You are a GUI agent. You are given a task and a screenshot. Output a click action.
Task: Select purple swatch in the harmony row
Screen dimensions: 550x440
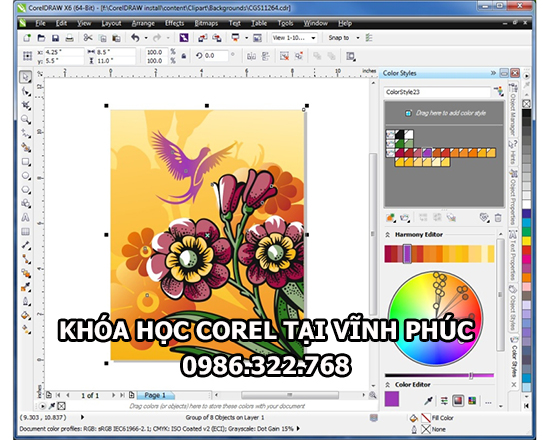407,254
